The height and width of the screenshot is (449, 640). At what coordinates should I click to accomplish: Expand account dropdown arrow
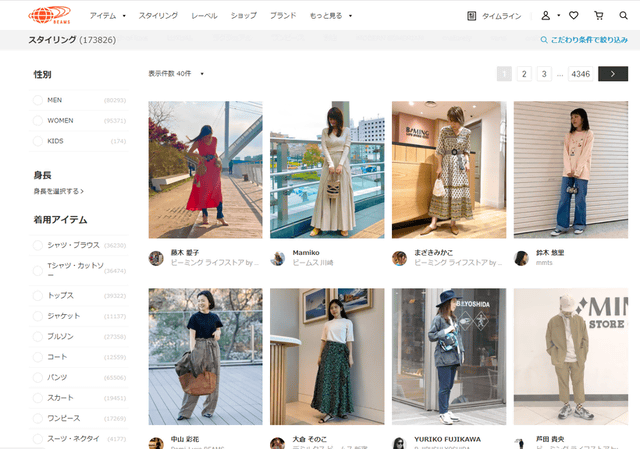point(558,16)
